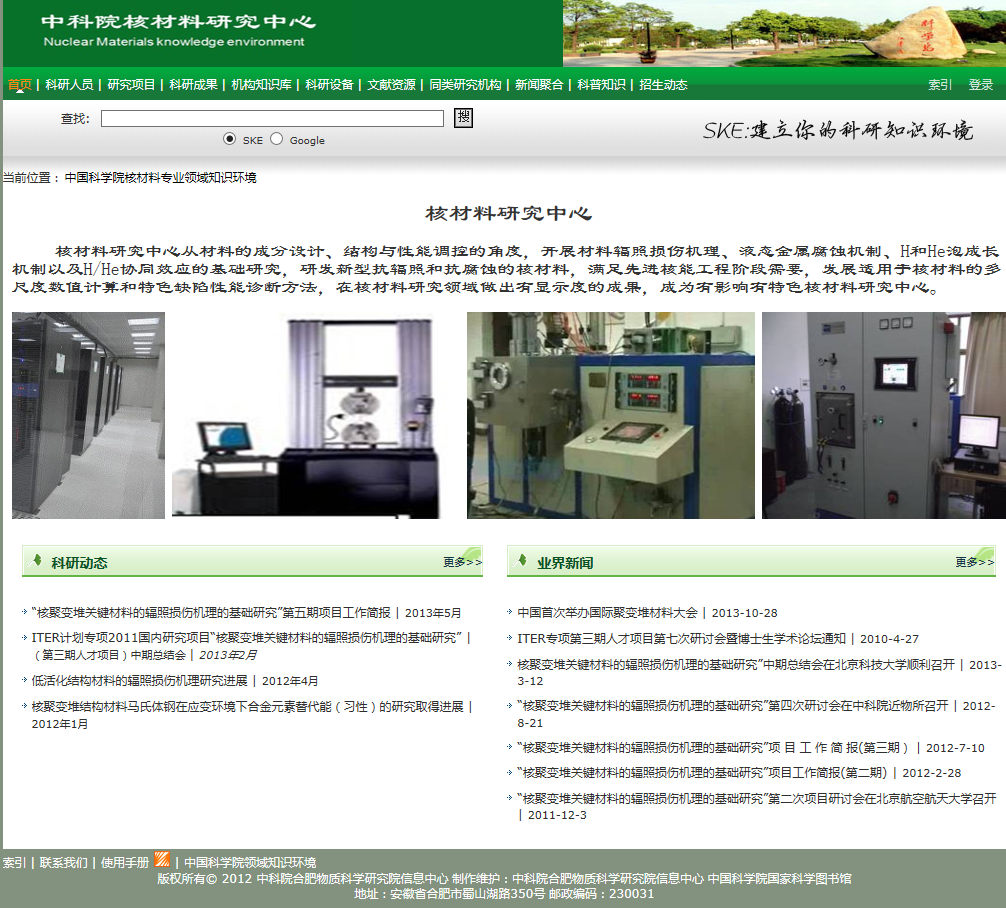Expand more 业界新闻 items via 更多>>
The image size is (1006, 908).
[x=974, y=562]
